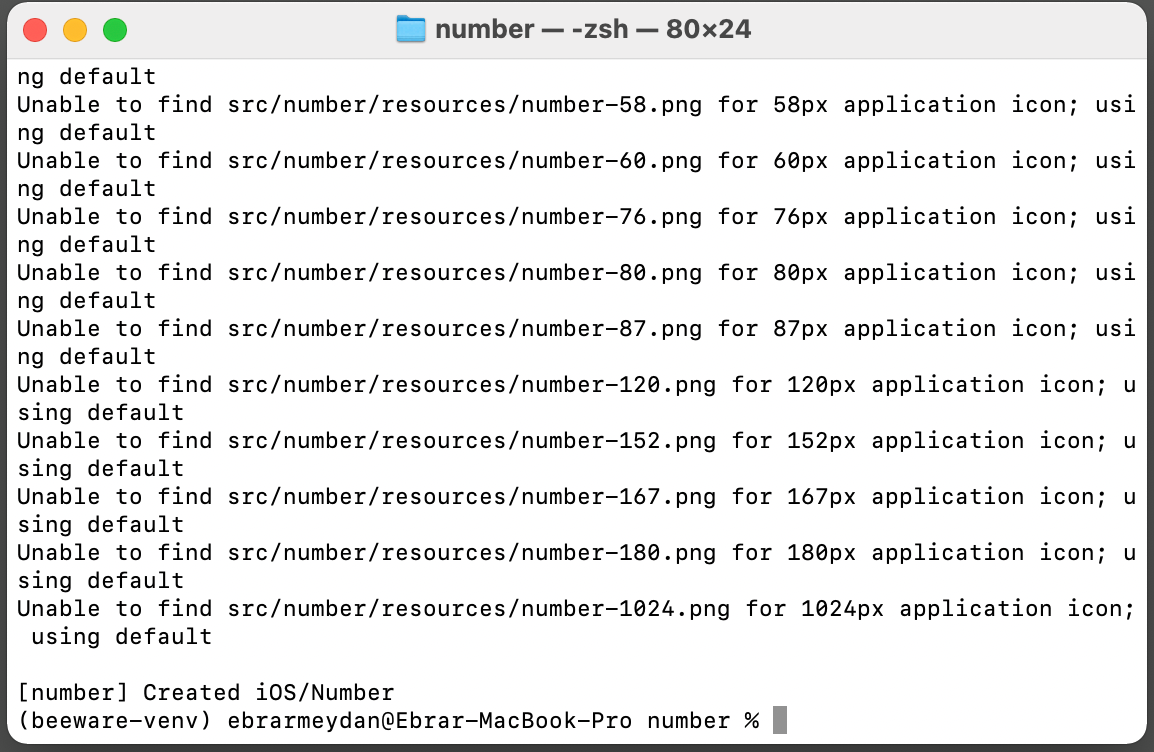Click the blue folder icon in the title bar
Viewport: 1154px width, 752px height.
tap(411, 29)
